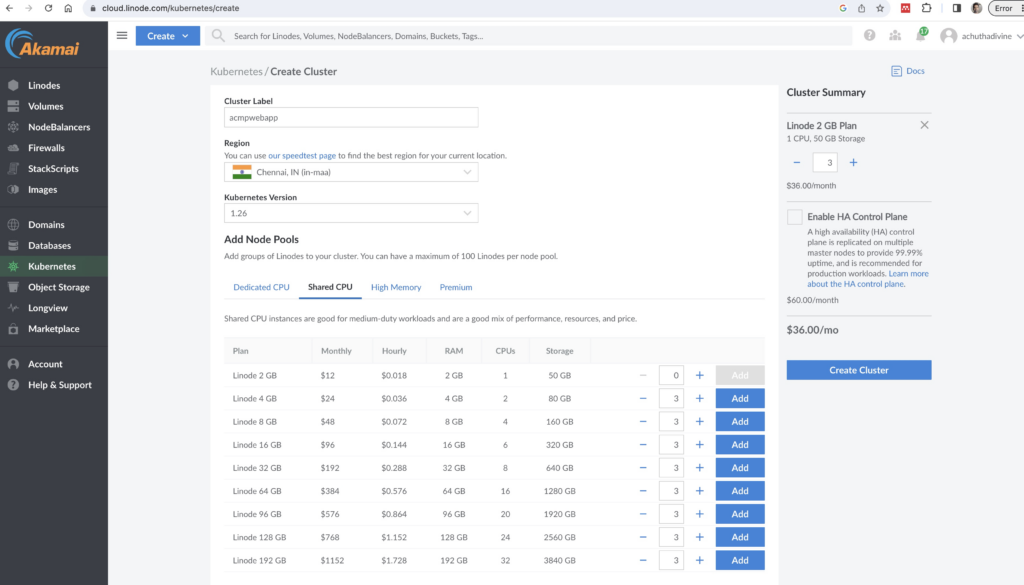Click Linode 8 GB quantity field
The height and width of the screenshot is (585, 1024).
pos(671,422)
